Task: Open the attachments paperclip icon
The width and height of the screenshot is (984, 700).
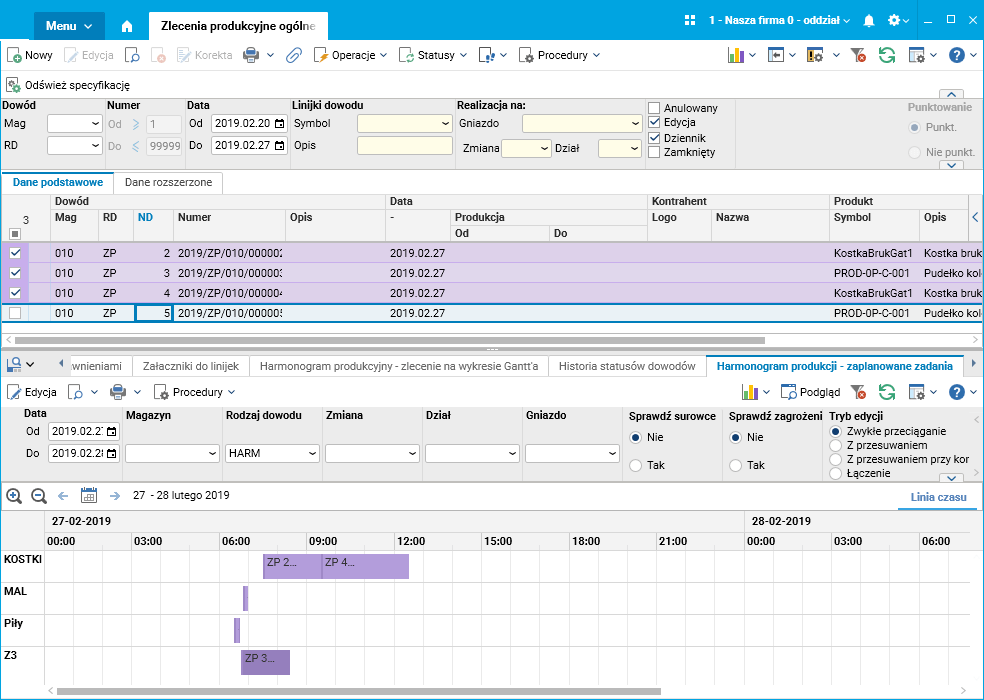Action: point(294,55)
